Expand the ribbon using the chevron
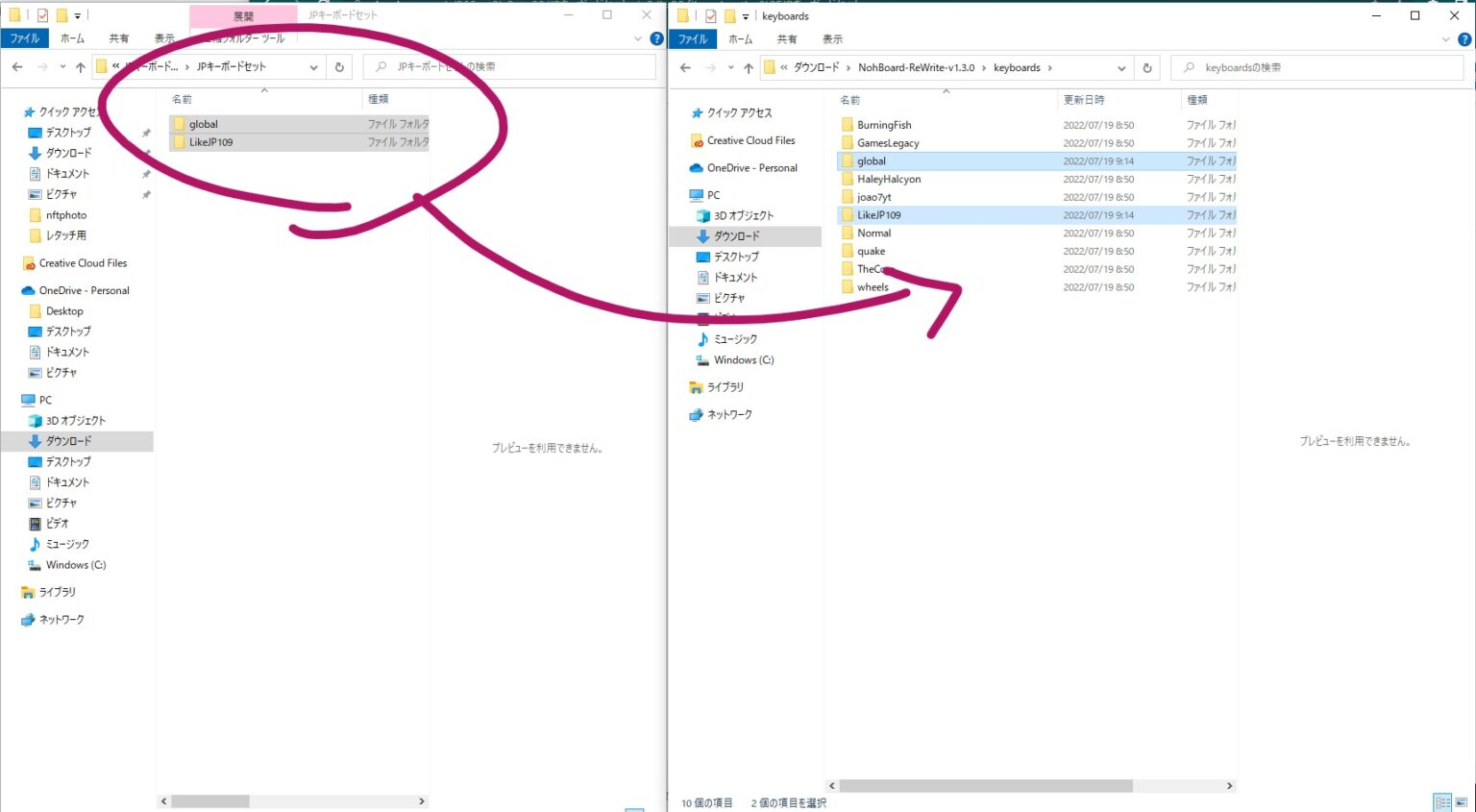 [x=1445, y=38]
